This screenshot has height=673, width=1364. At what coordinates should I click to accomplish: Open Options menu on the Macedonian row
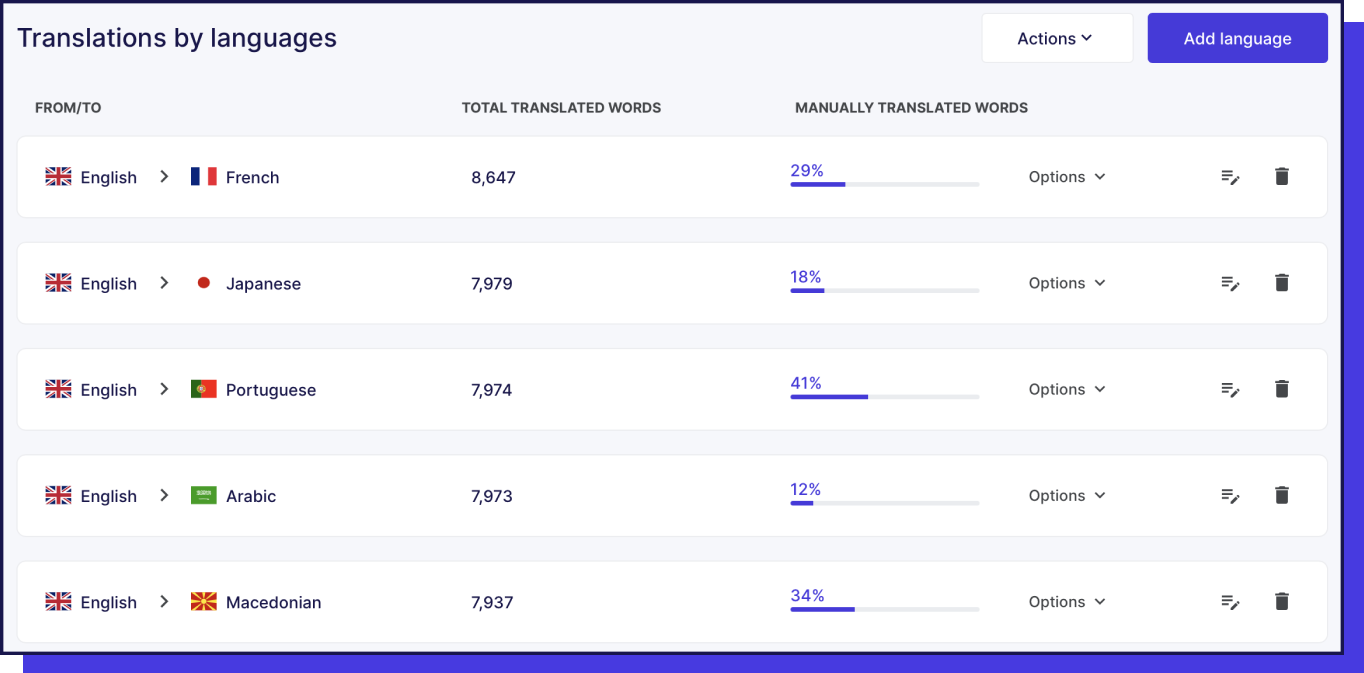[x=1066, y=601]
